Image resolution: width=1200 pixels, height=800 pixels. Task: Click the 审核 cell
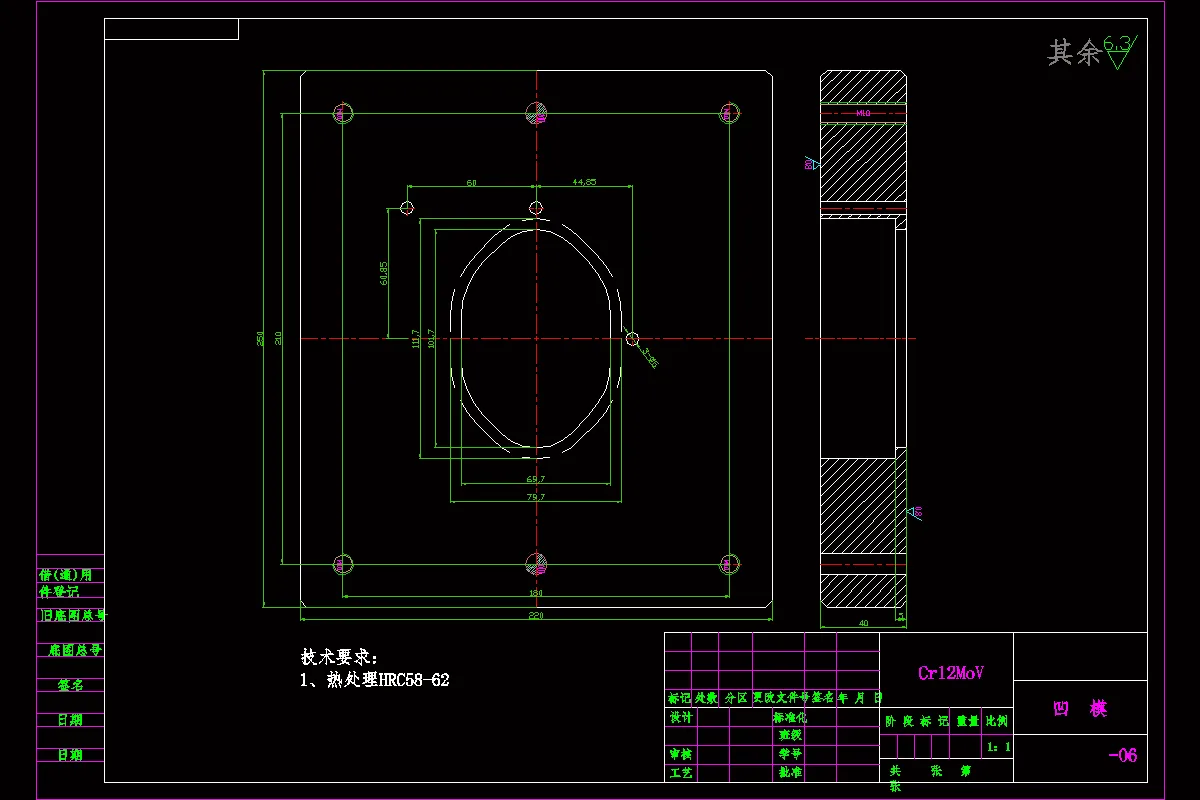680,754
